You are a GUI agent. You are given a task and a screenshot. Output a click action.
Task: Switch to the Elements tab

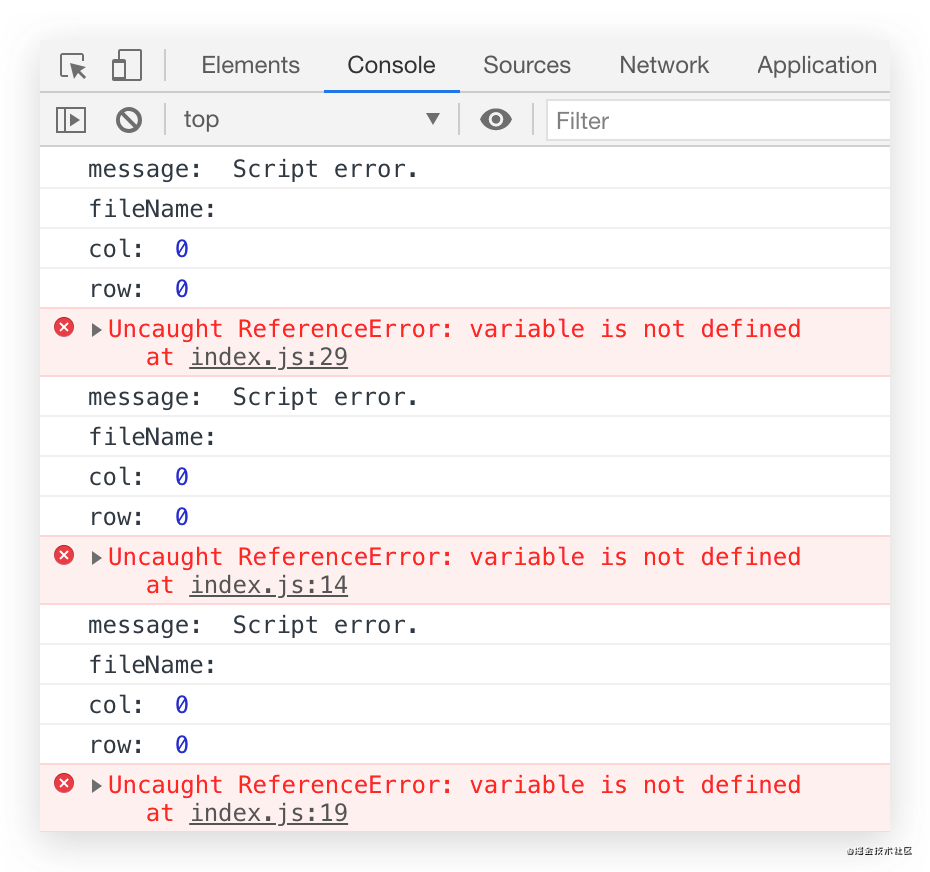pyautogui.click(x=250, y=66)
